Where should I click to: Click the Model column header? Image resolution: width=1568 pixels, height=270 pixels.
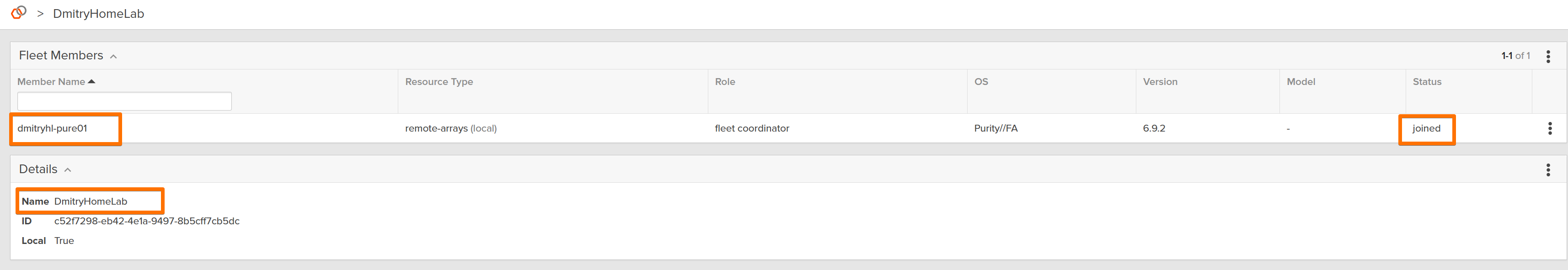tap(1300, 81)
